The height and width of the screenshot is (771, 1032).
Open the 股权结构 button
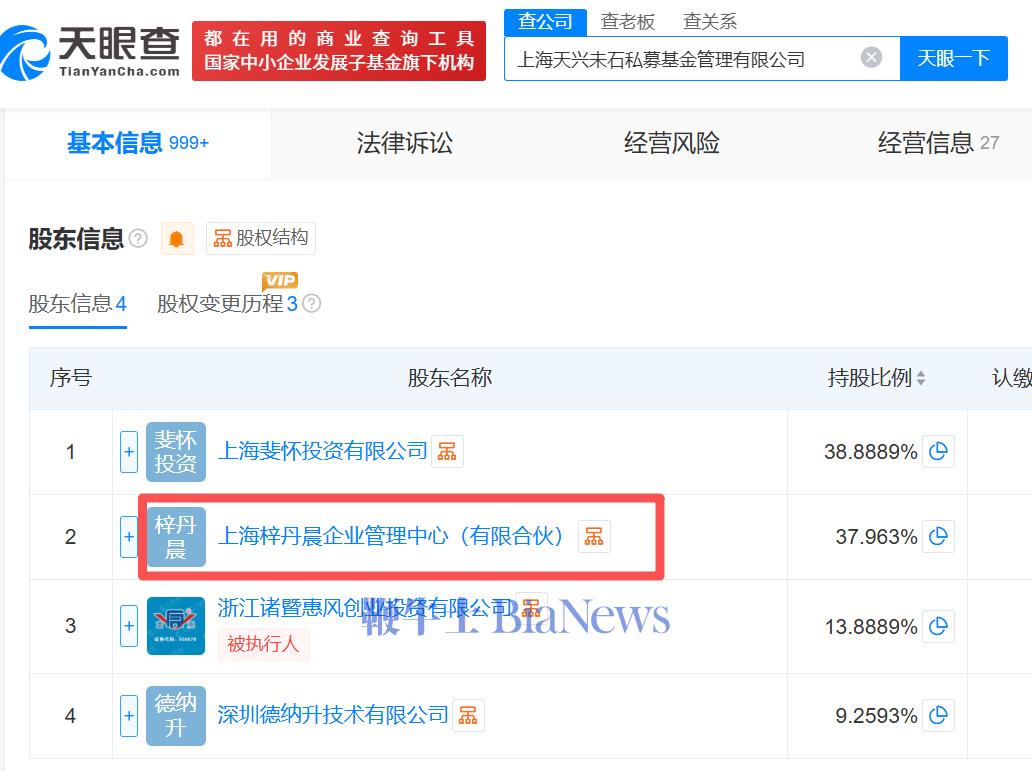[x=261, y=238]
